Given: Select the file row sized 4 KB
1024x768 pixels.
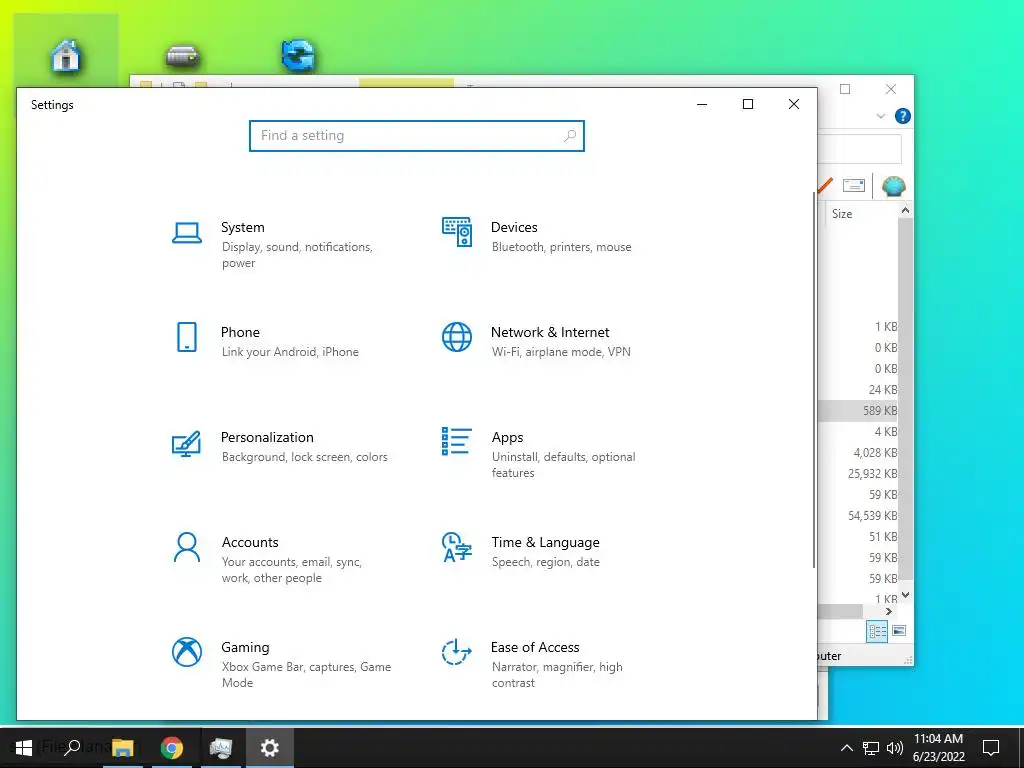Looking at the screenshot, I should coord(857,432).
